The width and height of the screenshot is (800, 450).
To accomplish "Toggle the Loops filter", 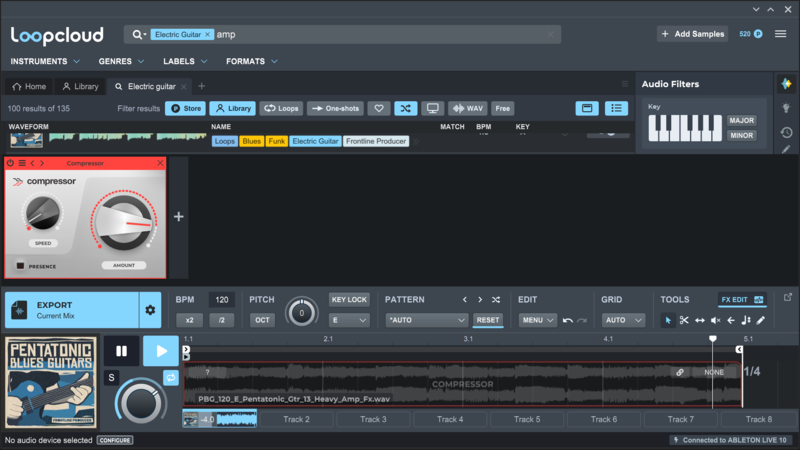I will point(282,108).
